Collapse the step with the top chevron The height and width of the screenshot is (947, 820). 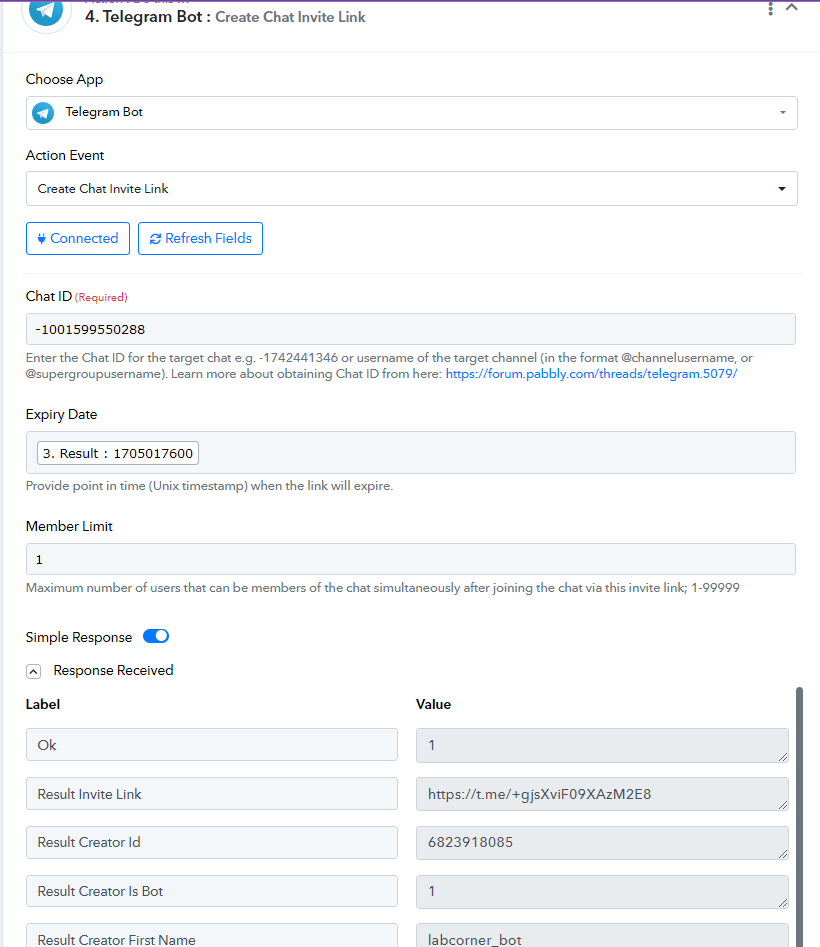tap(792, 8)
